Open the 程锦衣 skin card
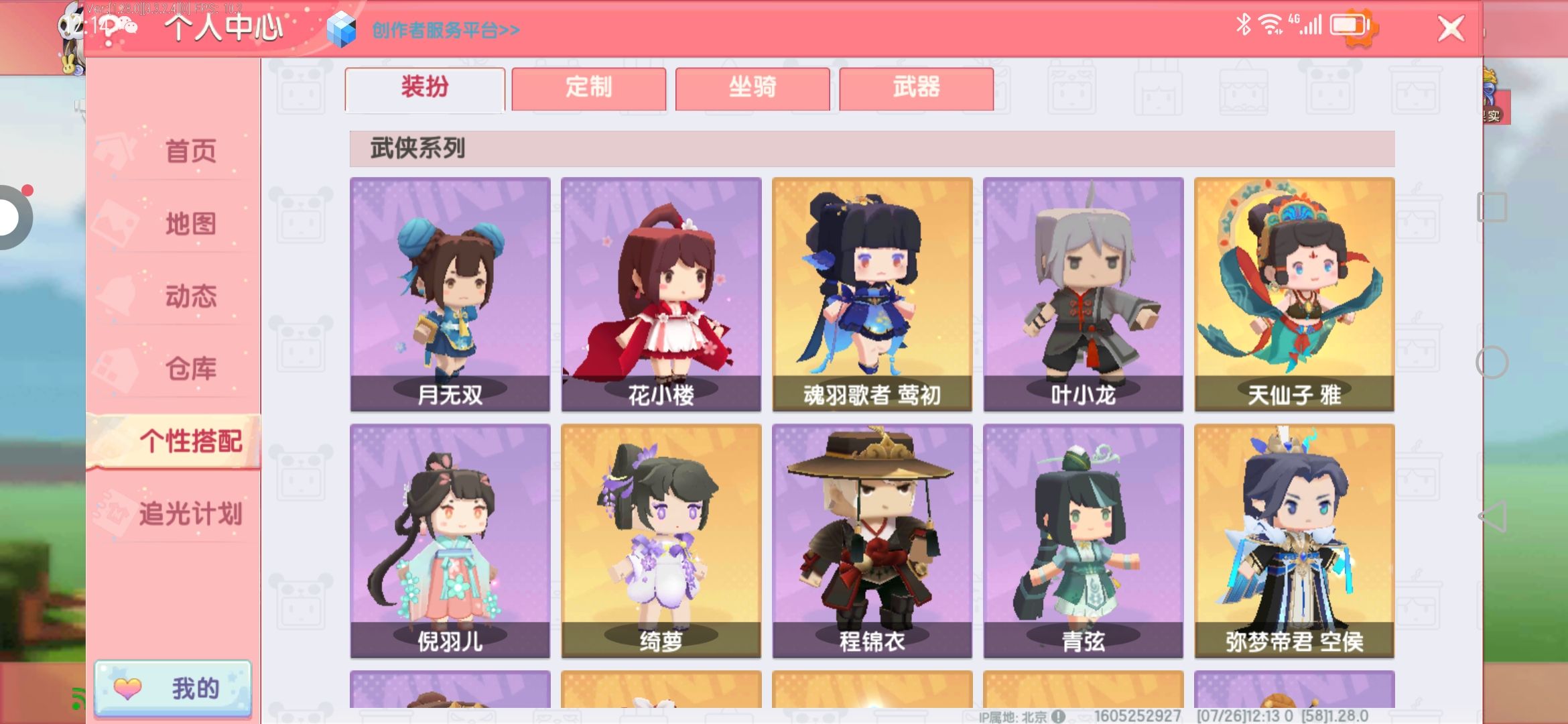 872,541
